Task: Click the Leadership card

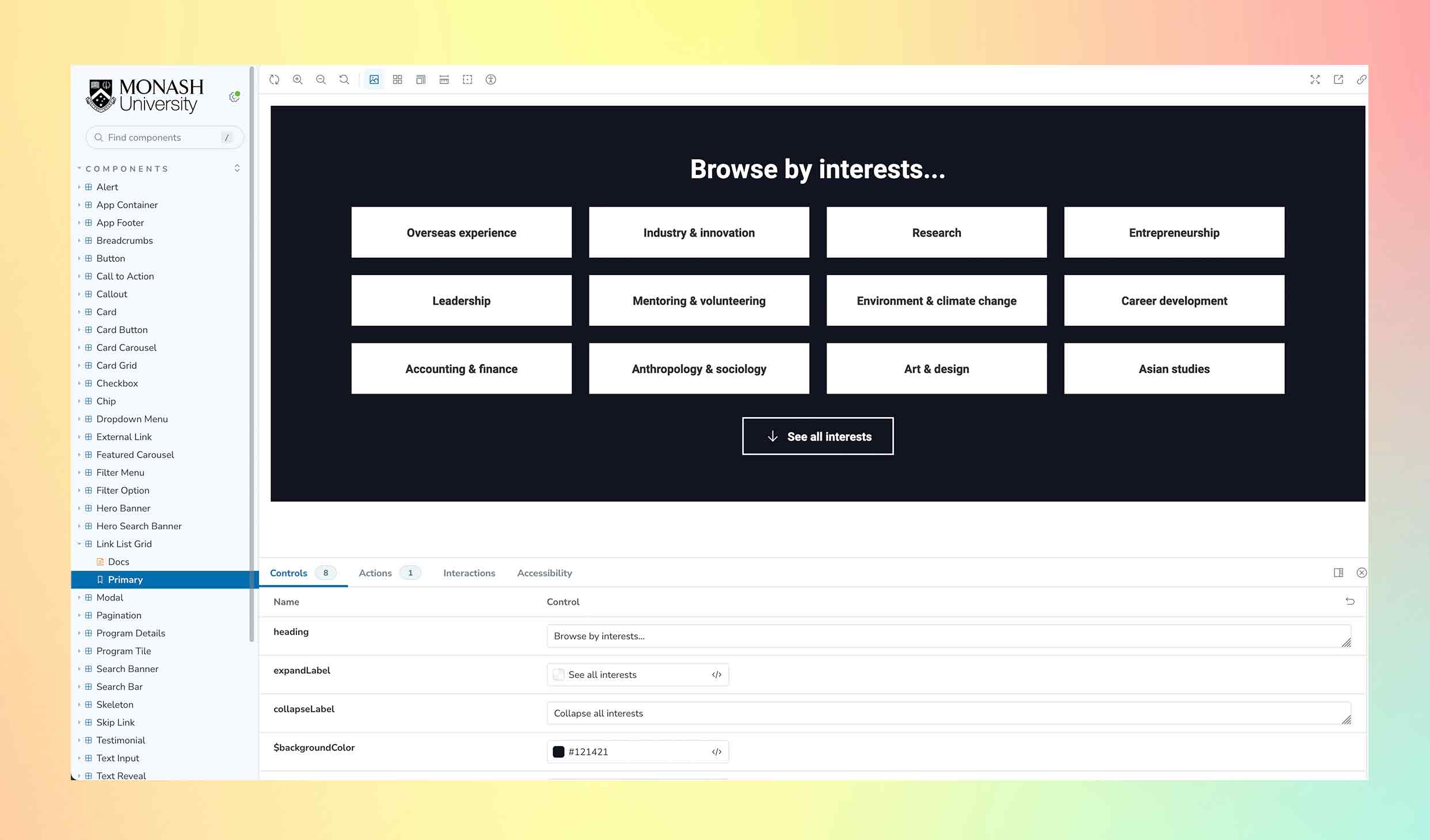Action: [x=461, y=300]
